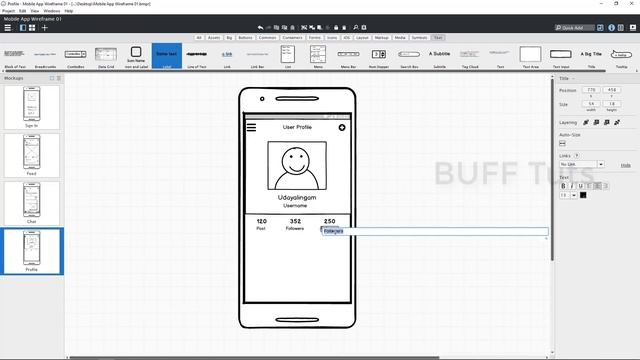Viewport: 640px width, 360px height.
Task: Open the View menu
Action: [35, 11]
